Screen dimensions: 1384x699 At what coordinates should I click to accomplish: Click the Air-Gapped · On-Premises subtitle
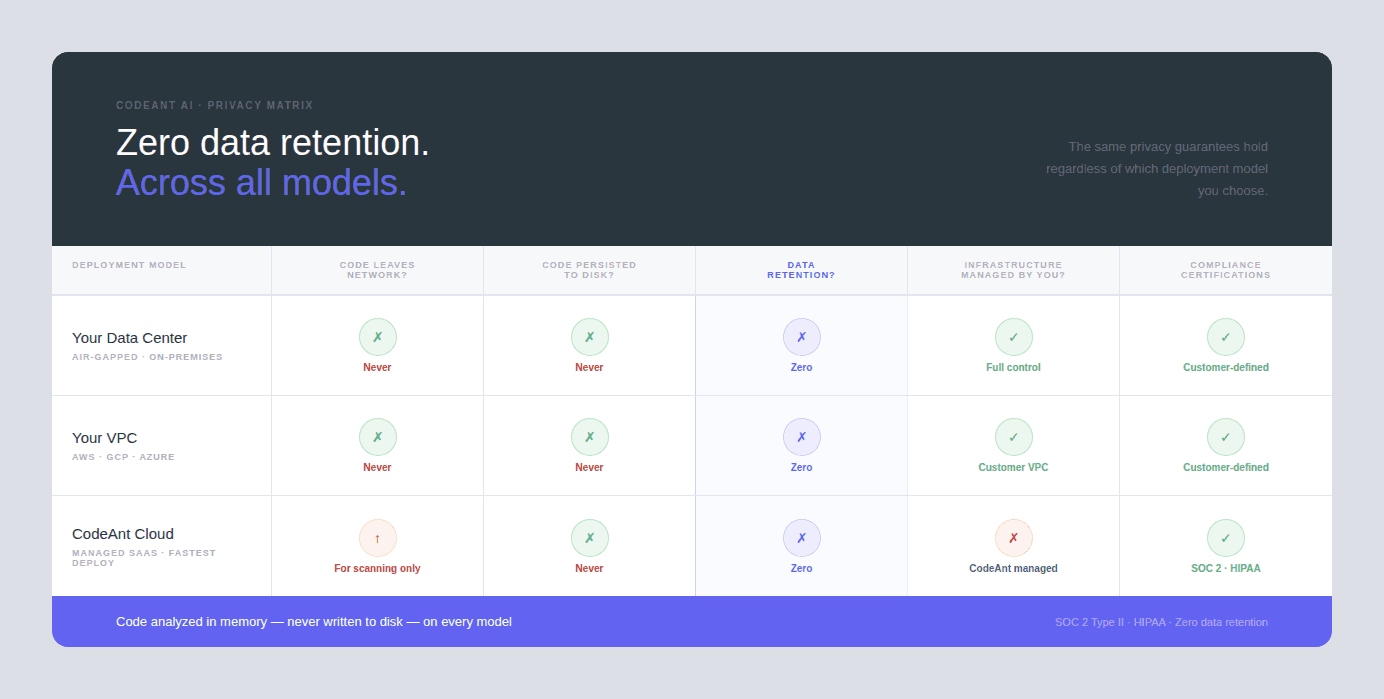point(147,357)
